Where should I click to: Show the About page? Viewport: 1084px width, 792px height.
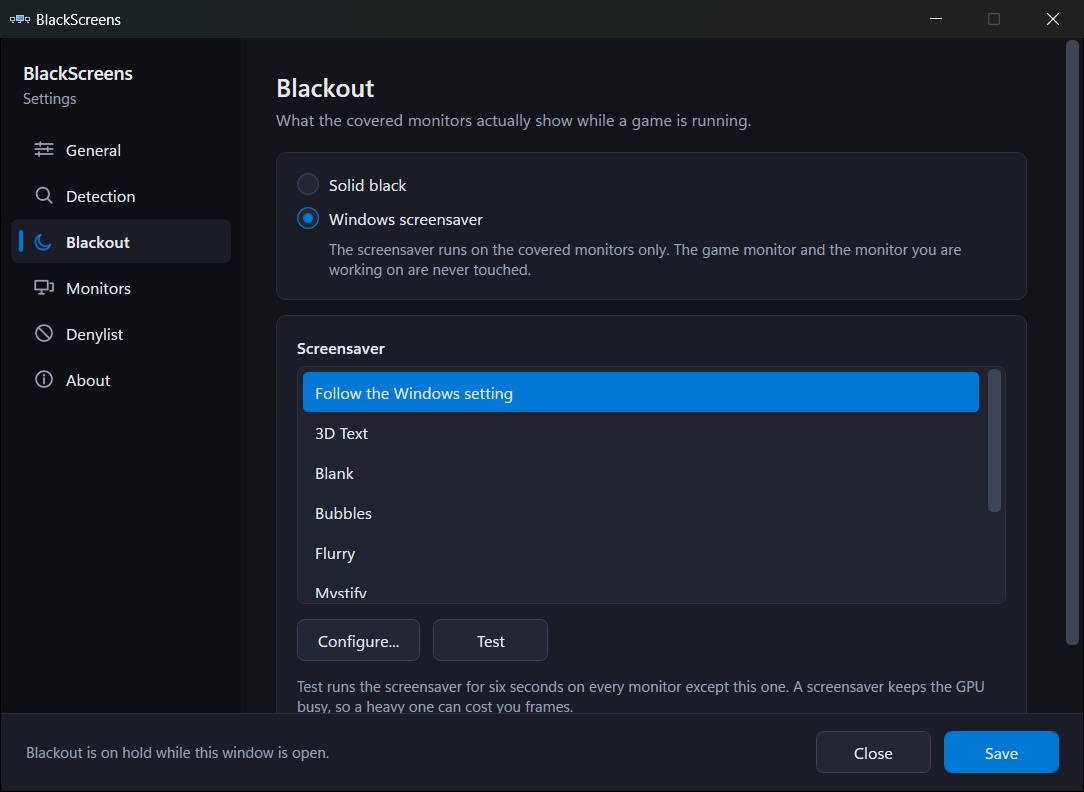point(121,380)
